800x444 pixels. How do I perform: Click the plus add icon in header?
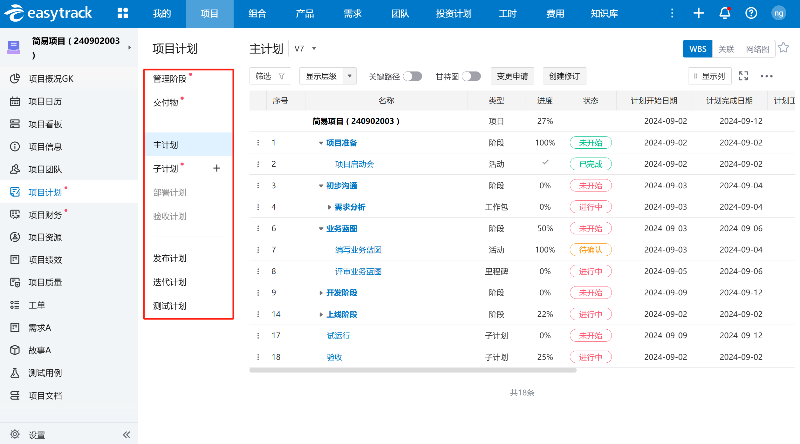[x=698, y=13]
